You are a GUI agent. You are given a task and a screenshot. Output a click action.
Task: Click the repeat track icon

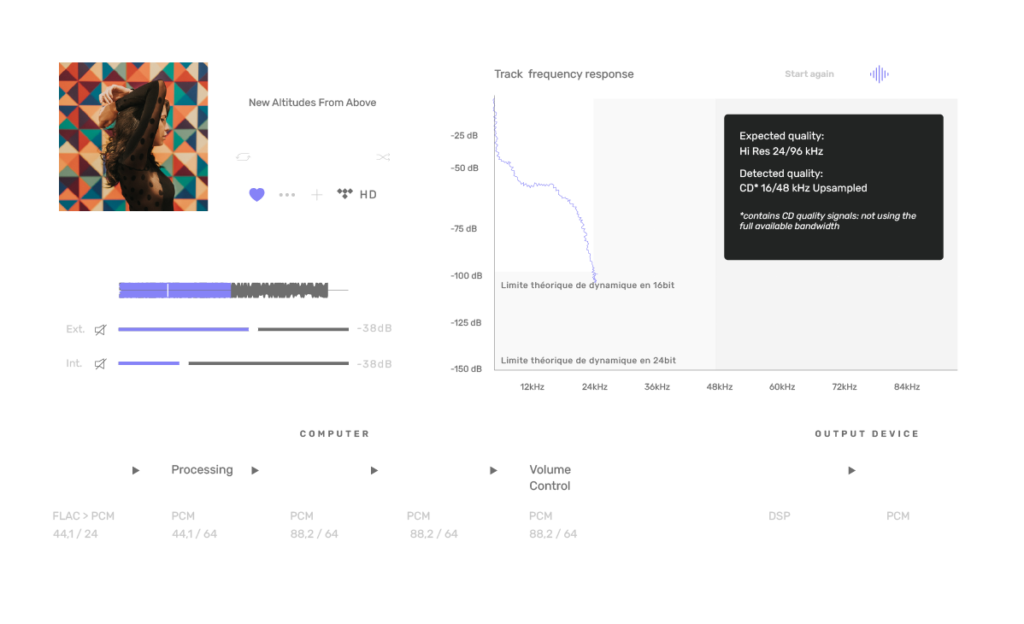[243, 157]
